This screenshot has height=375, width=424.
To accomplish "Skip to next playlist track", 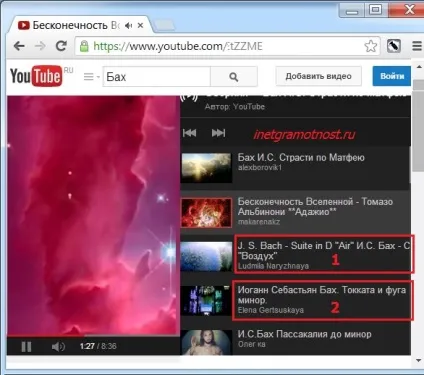I will tap(218, 133).
